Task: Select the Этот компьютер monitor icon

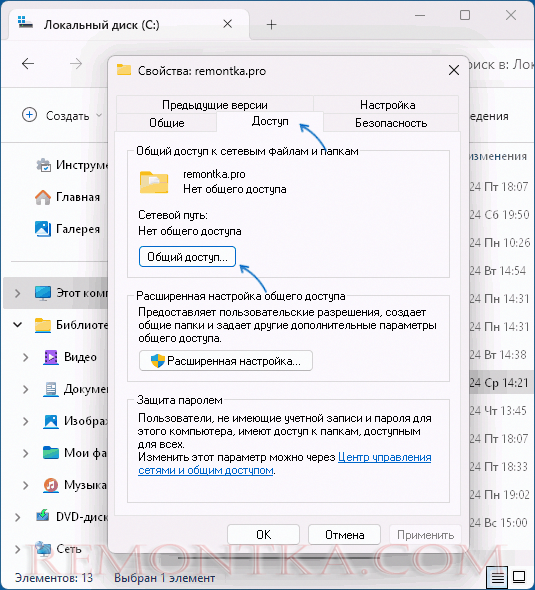Action: 43,293
